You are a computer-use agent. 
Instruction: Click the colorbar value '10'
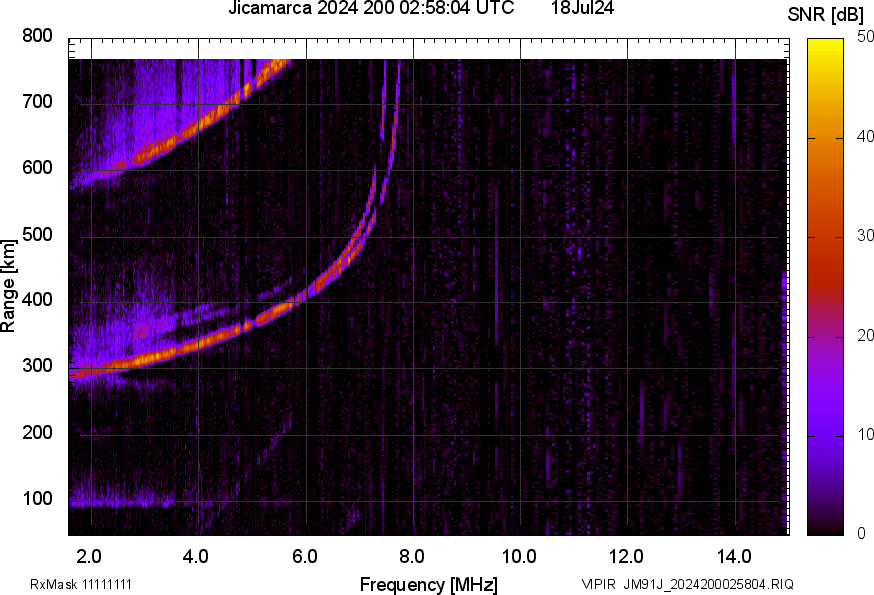(x=865, y=434)
